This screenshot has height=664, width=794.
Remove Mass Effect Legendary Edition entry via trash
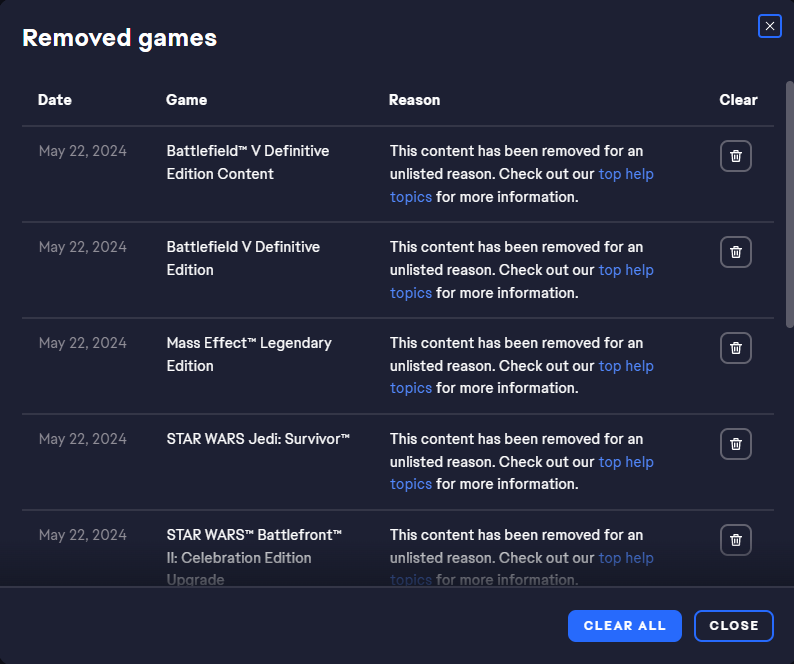[x=736, y=348]
